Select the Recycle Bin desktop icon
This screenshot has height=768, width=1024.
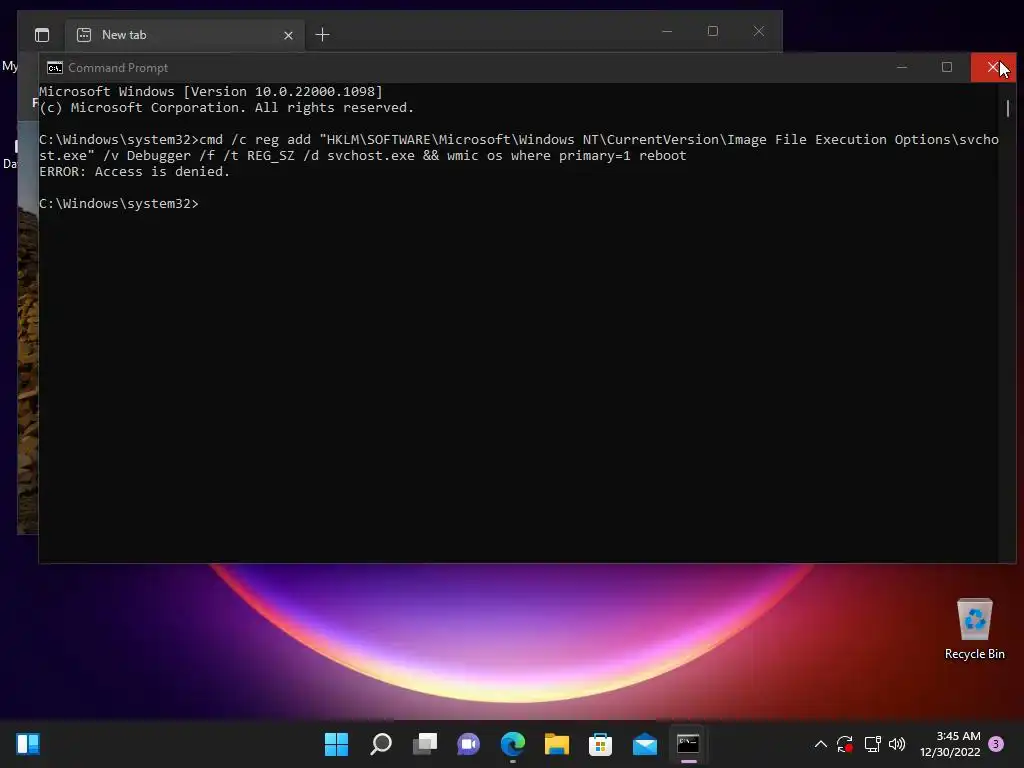pyautogui.click(x=974, y=629)
